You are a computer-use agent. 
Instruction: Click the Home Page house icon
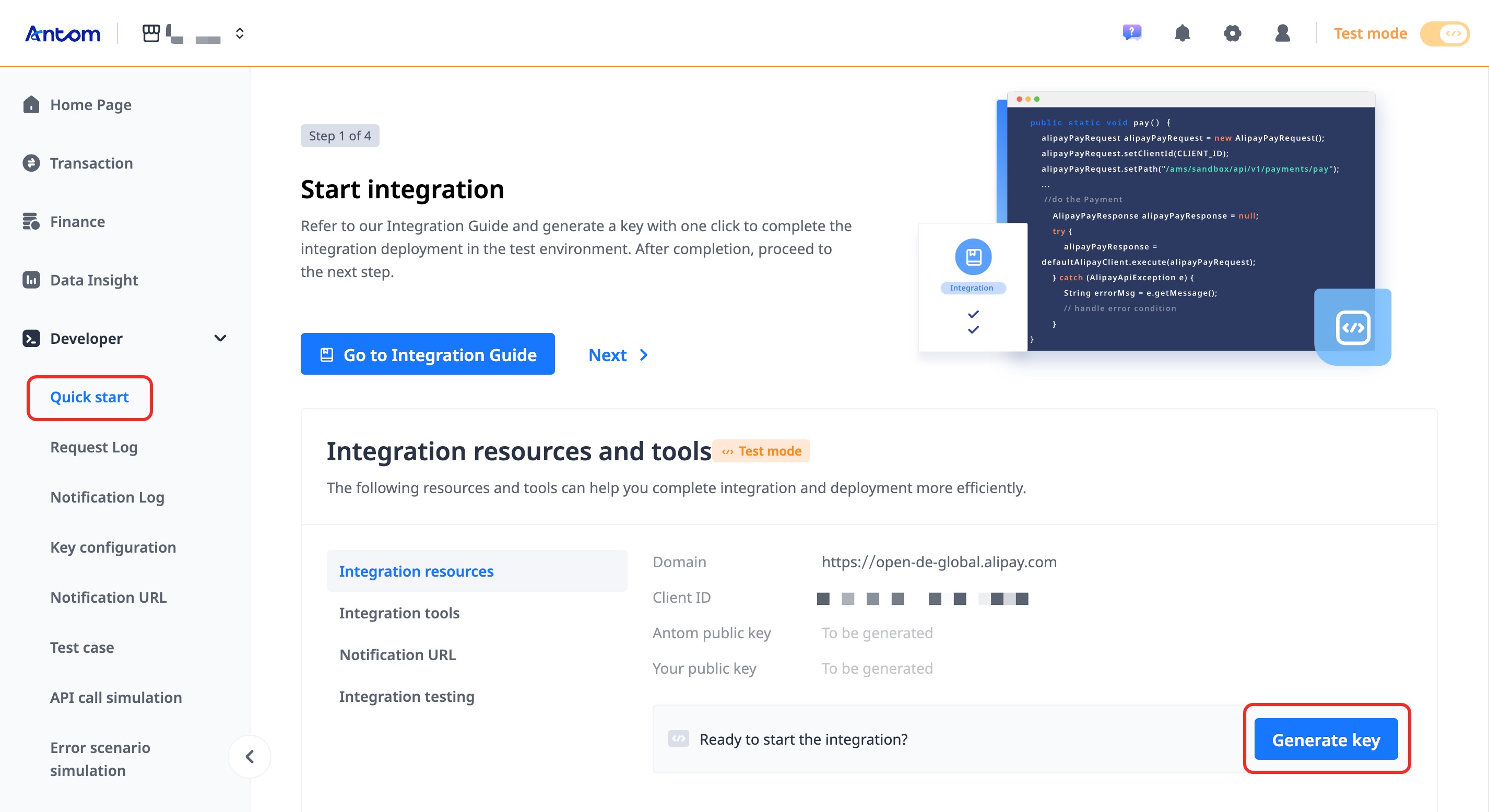click(x=31, y=104)
